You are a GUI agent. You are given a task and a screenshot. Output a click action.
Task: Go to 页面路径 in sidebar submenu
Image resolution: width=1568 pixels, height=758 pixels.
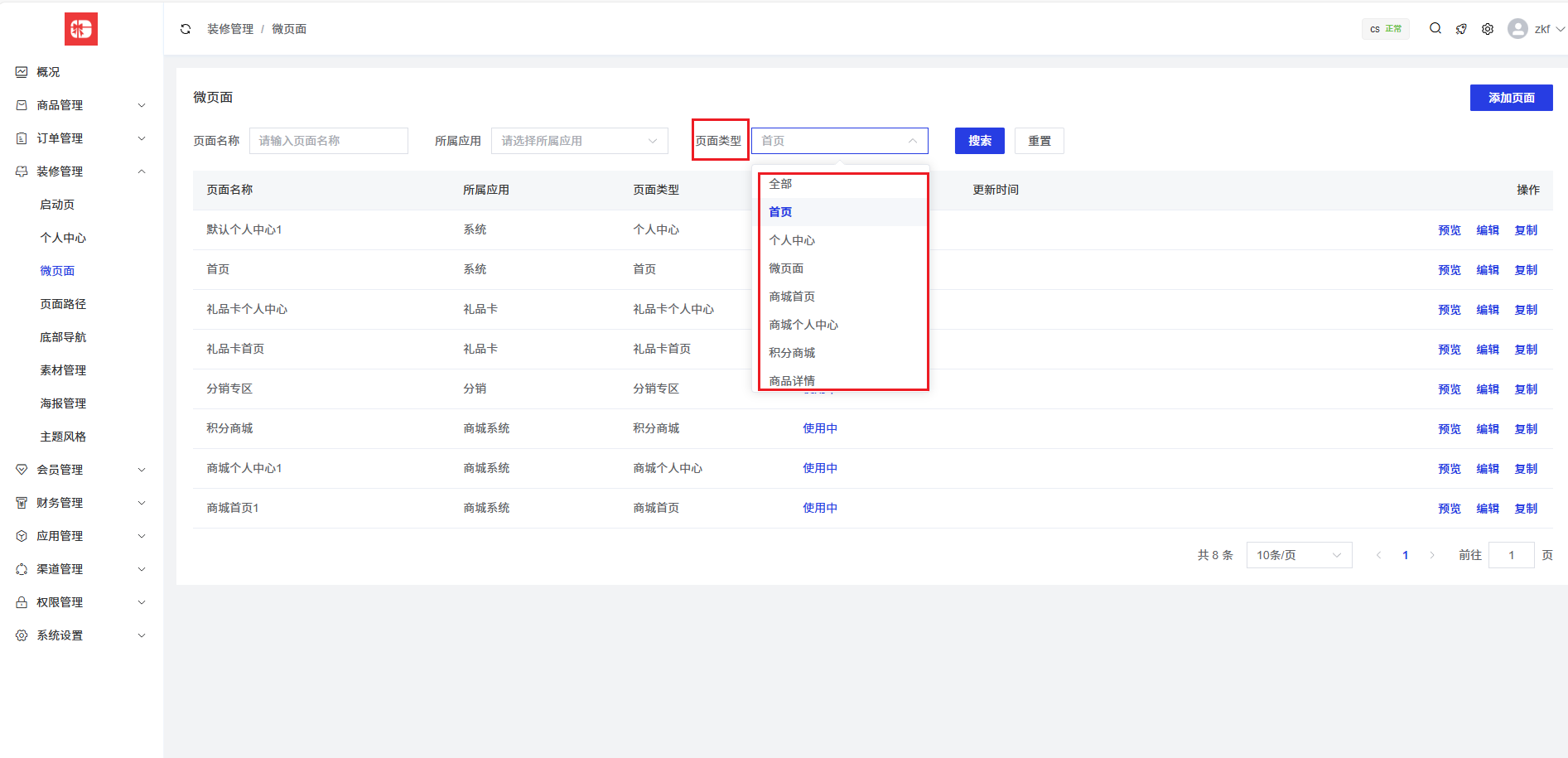(63, 304)
